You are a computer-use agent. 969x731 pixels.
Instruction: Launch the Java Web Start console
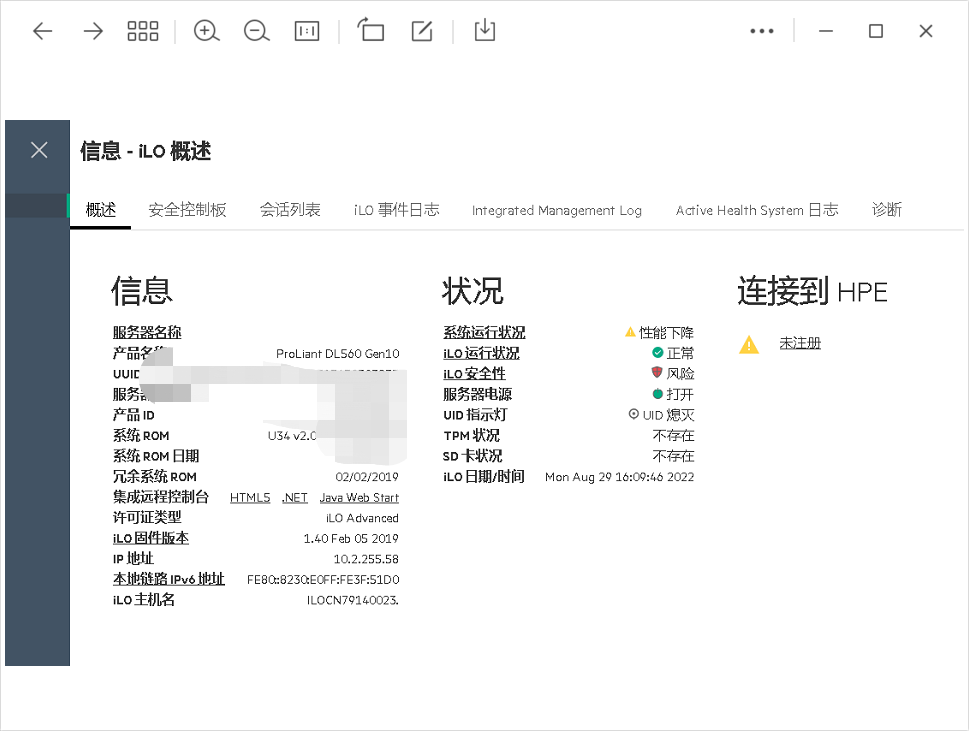[359, 498]
